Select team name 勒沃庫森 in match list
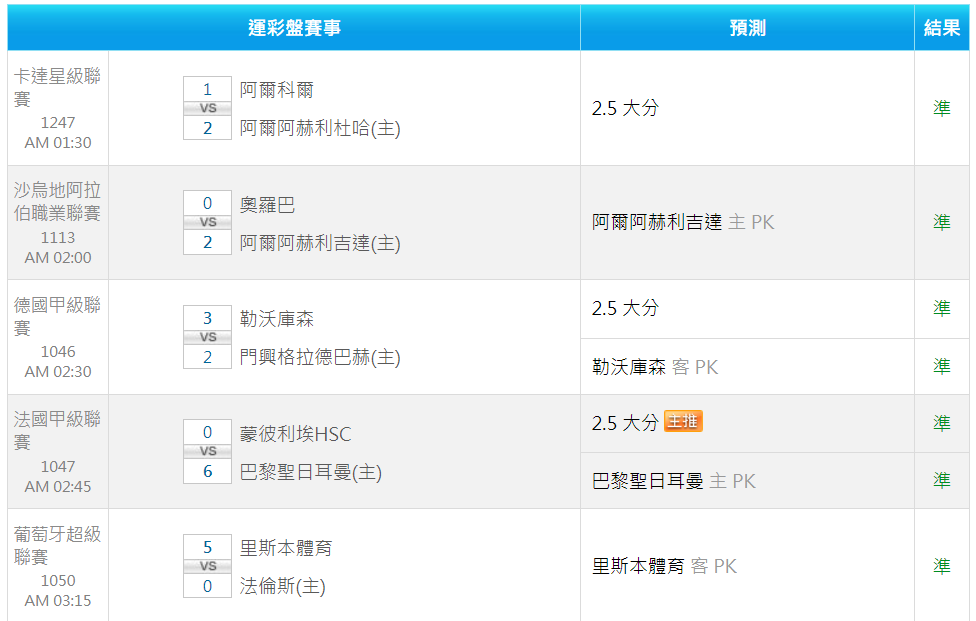Image resolution: width=976 pixels, height=621 pixels. [276, 319]
